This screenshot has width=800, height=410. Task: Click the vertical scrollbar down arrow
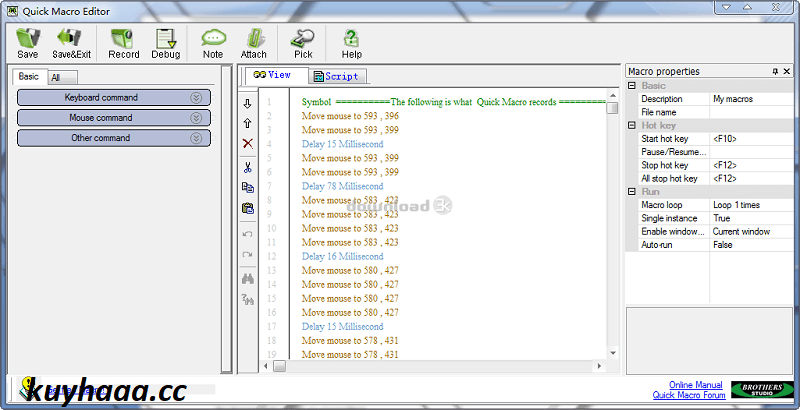click(612, 353)
